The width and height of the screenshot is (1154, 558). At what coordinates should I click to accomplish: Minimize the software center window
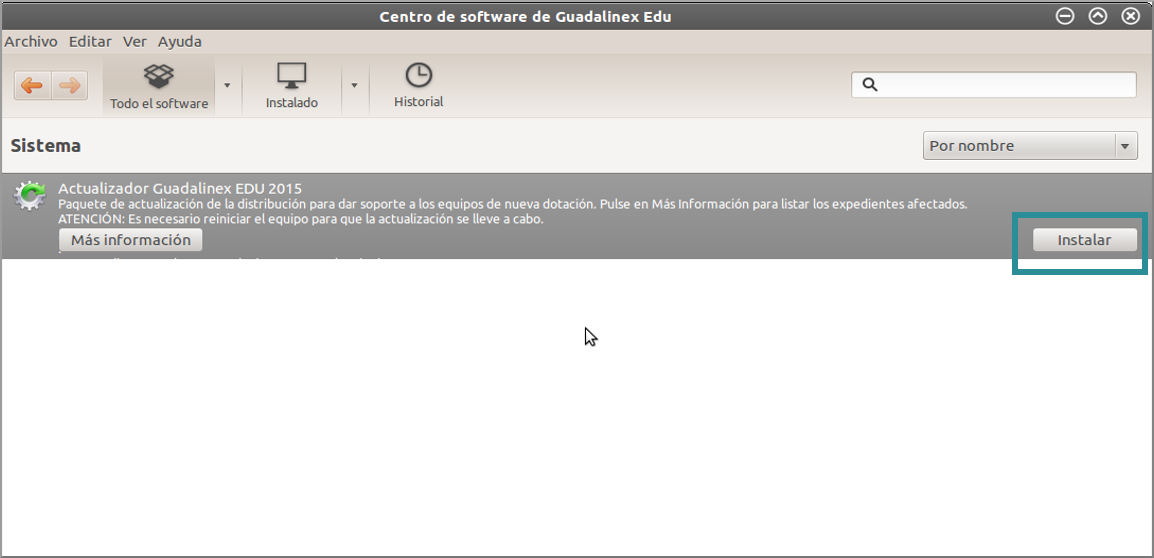pyautogui.click(x=1064, y=16)
